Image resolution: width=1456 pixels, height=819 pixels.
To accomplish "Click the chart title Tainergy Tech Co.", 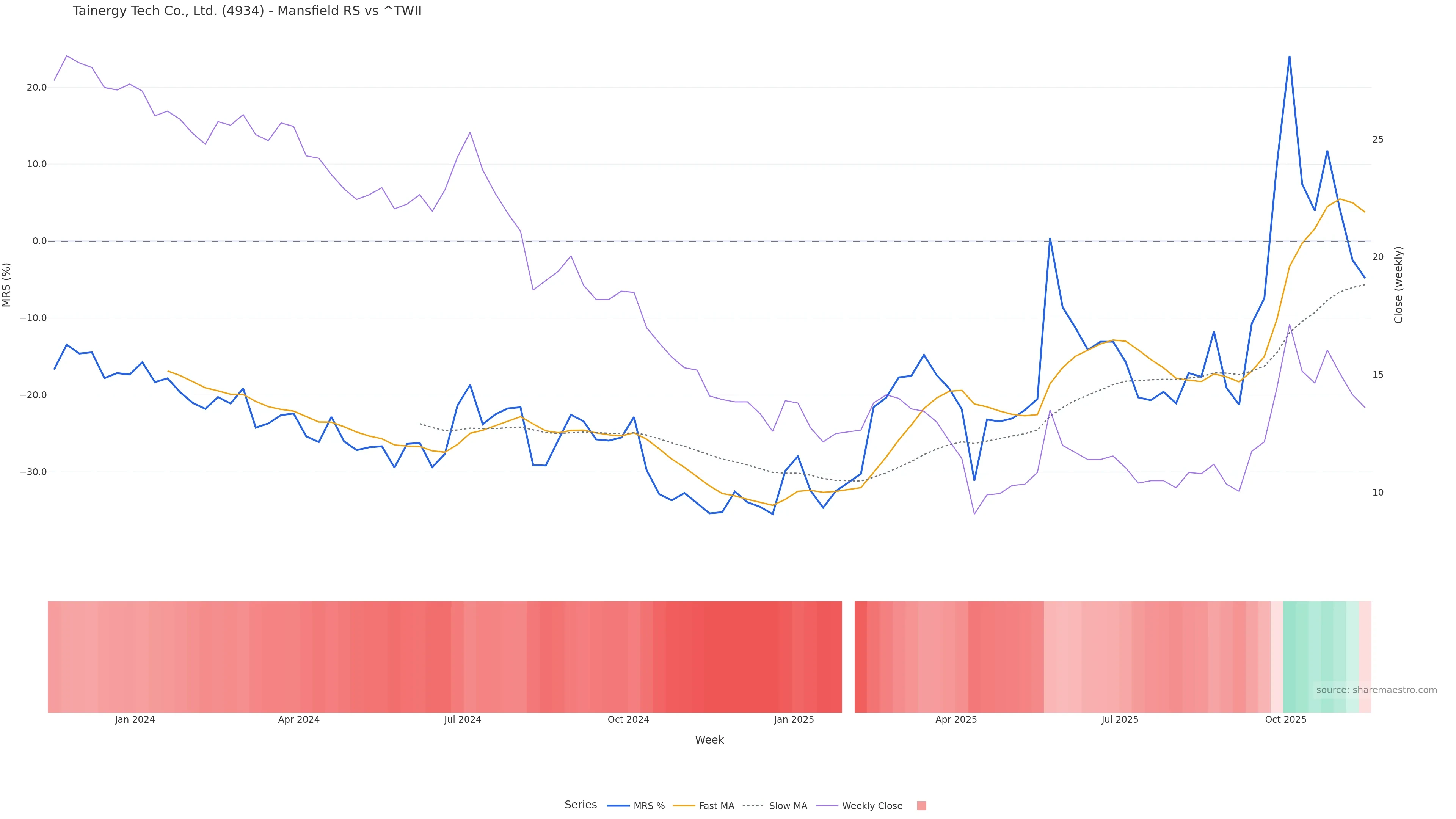I will tap(247, 11).
